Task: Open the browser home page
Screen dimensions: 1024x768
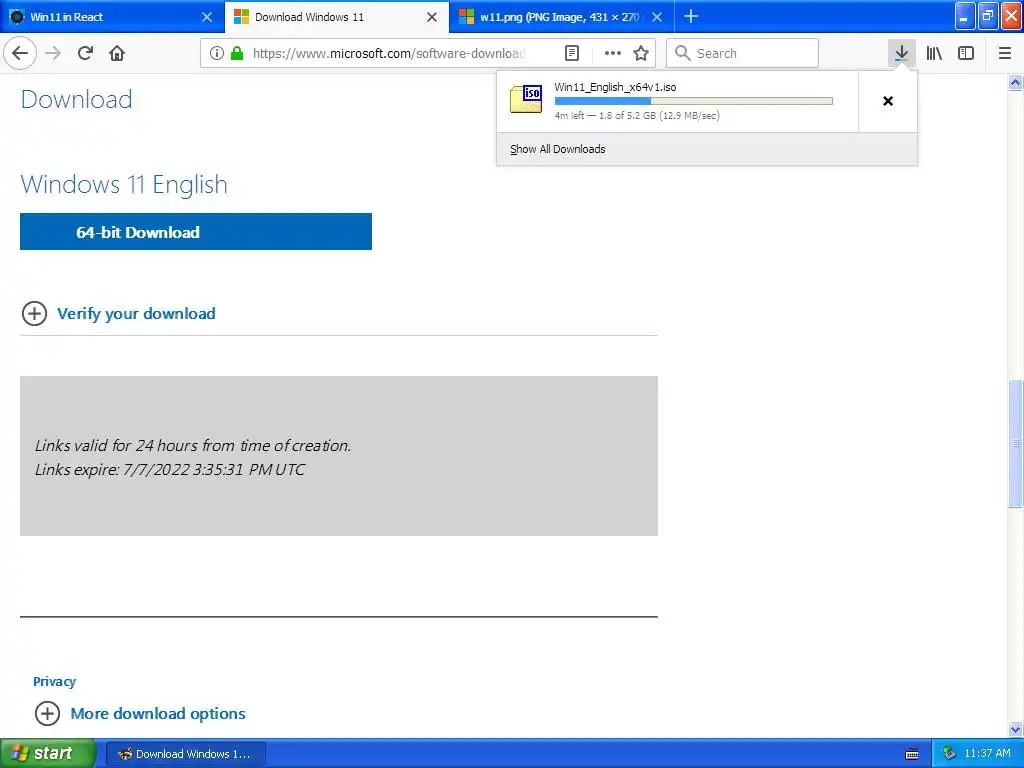Action: (117, 53)
